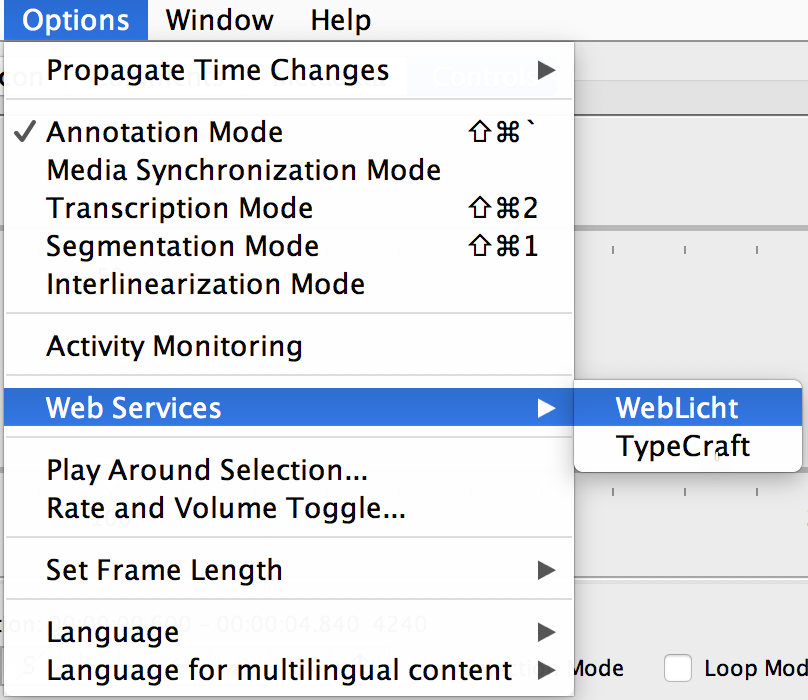Toggle the Loop Mode checkbox
This screenshot has height=700, width=808.
tap(678, 669)
